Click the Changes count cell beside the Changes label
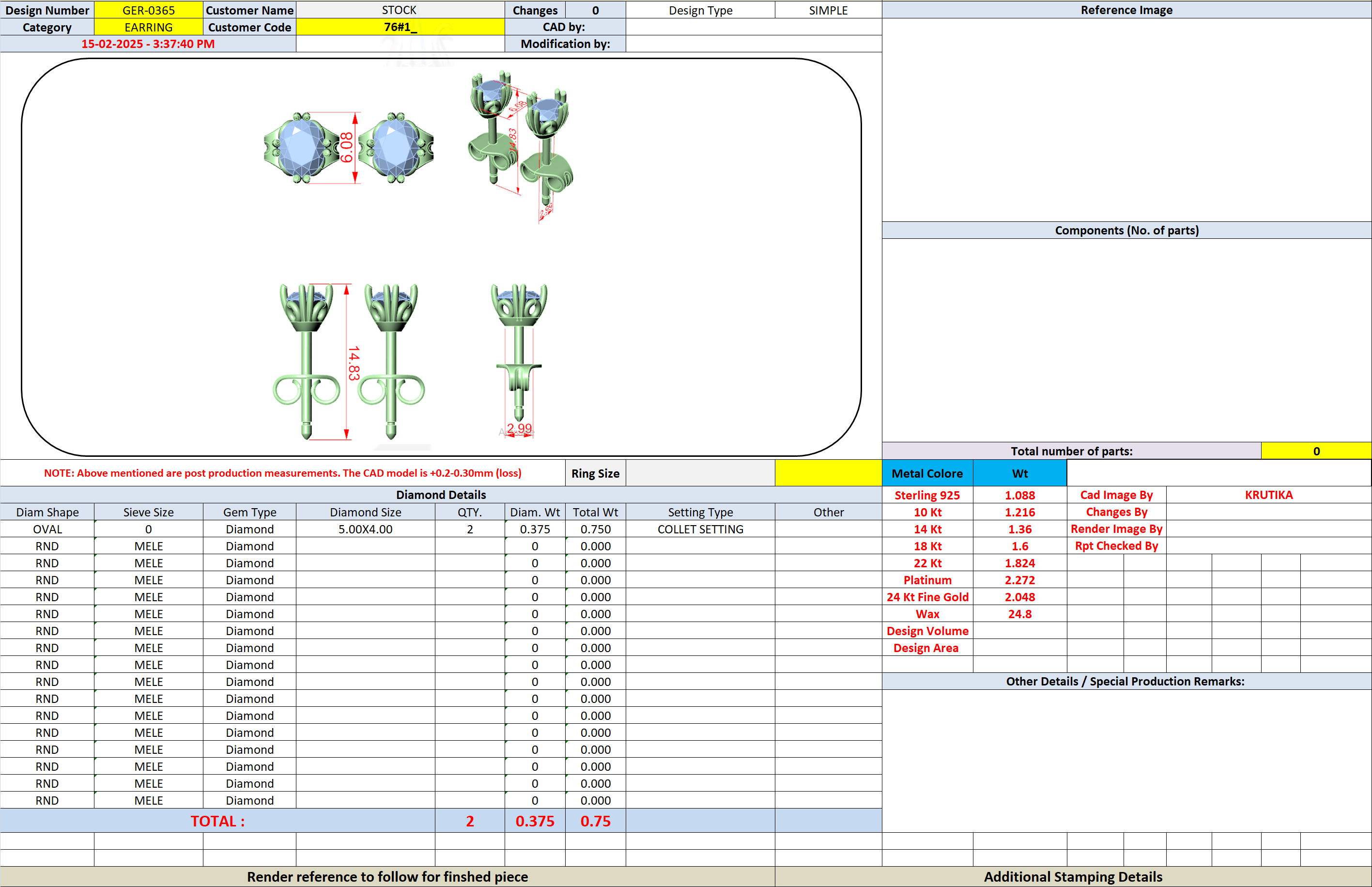1372x887 pixels. (595, 10)
